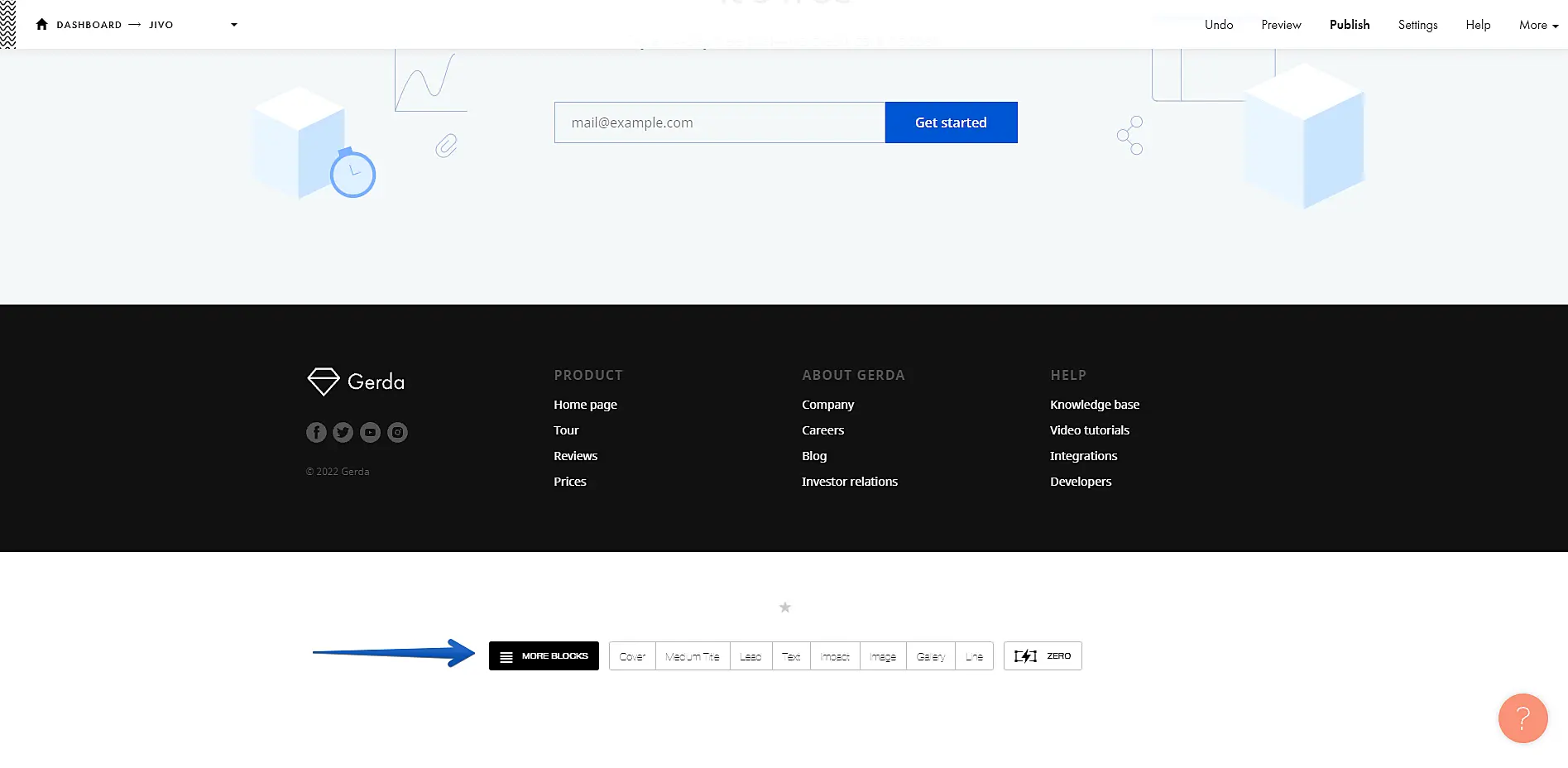Click the mail@example.com email field

pyautogui.click(x=720, y=122)
